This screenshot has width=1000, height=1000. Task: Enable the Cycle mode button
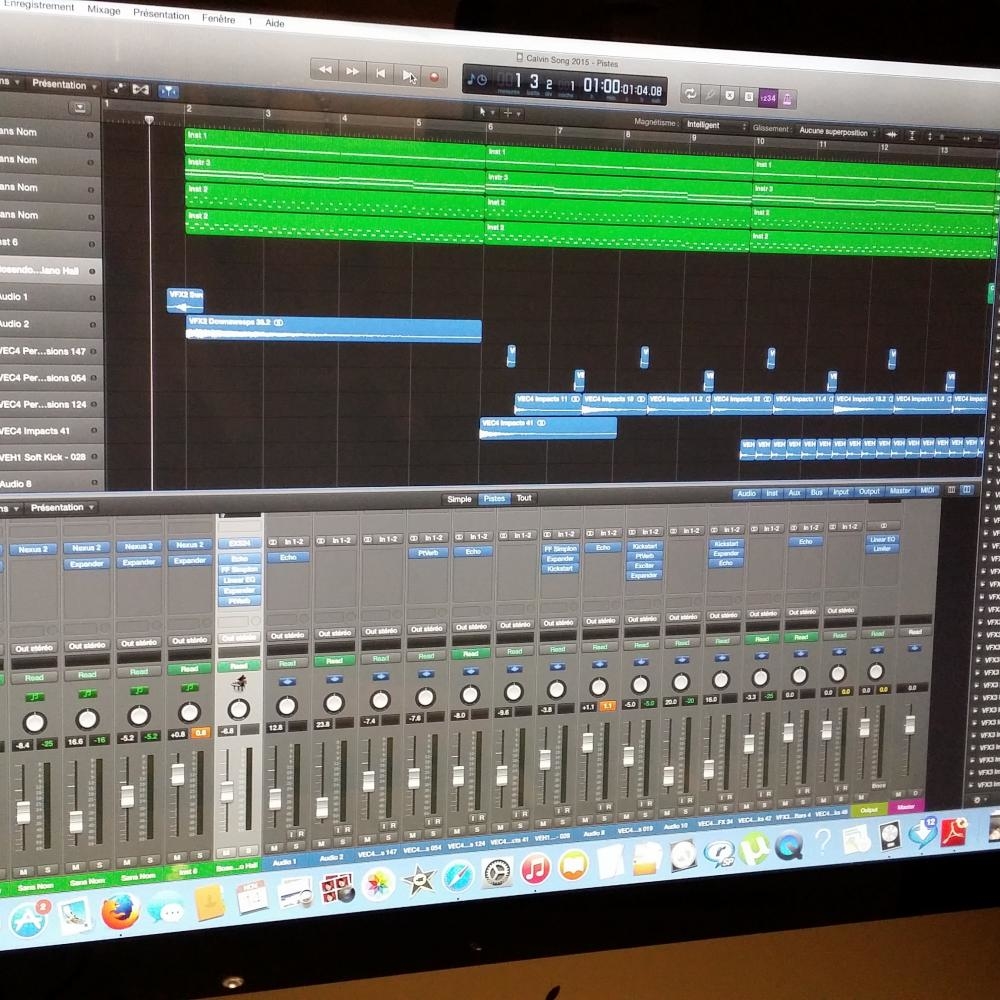(689, 93)
